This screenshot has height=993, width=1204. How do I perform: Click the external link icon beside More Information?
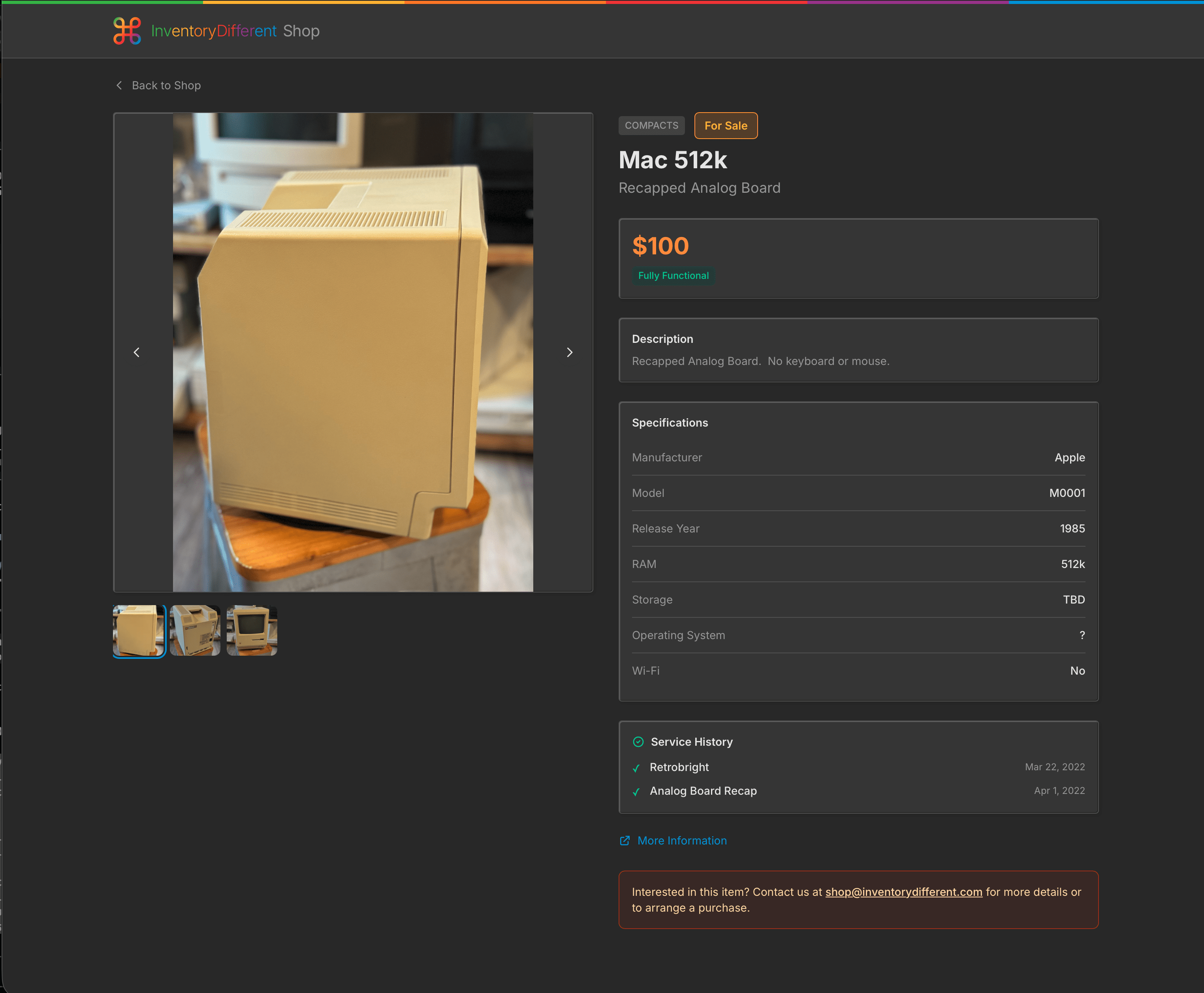click(625, 840)
